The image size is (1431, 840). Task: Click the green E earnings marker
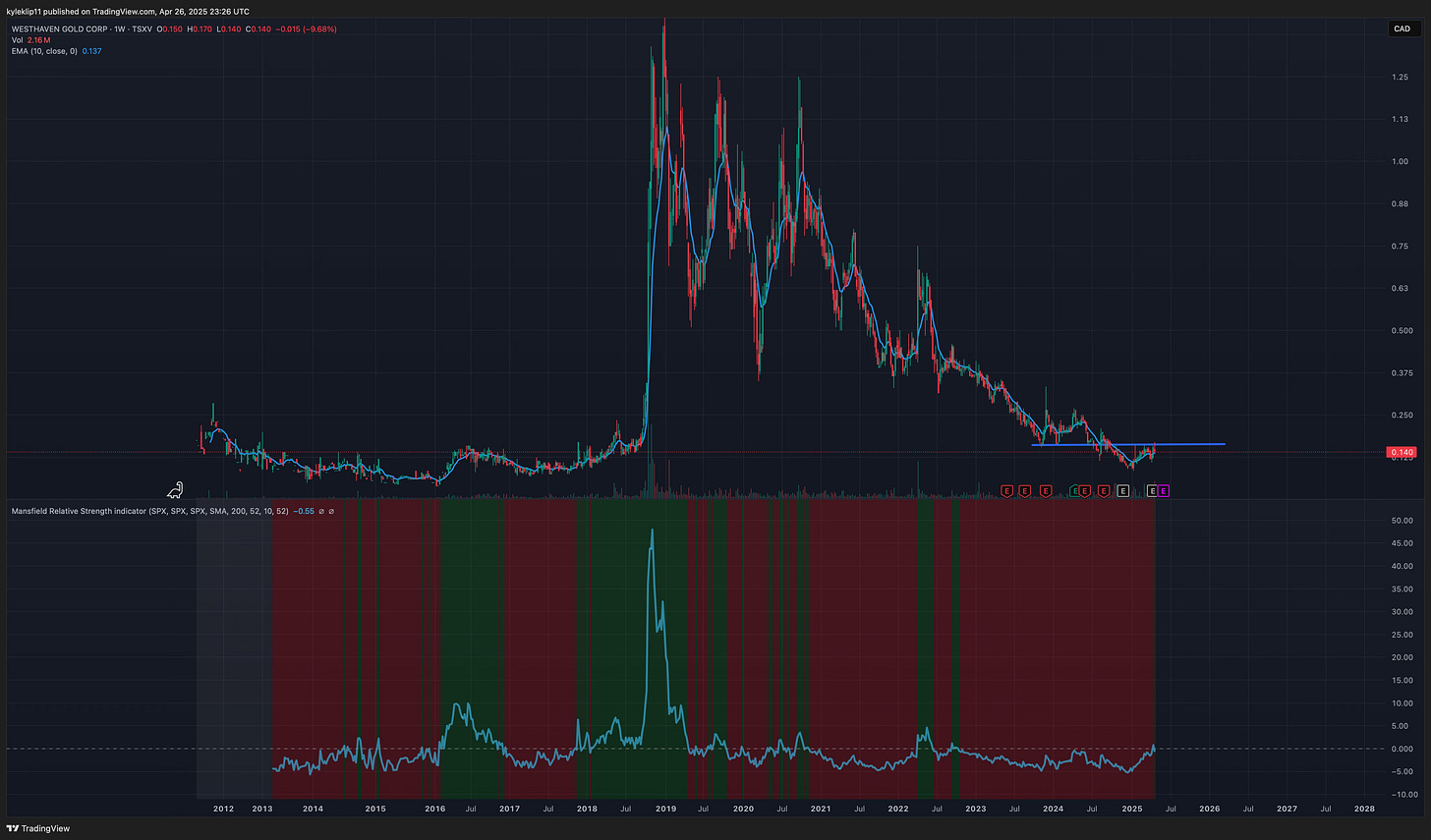point(1074,490)
